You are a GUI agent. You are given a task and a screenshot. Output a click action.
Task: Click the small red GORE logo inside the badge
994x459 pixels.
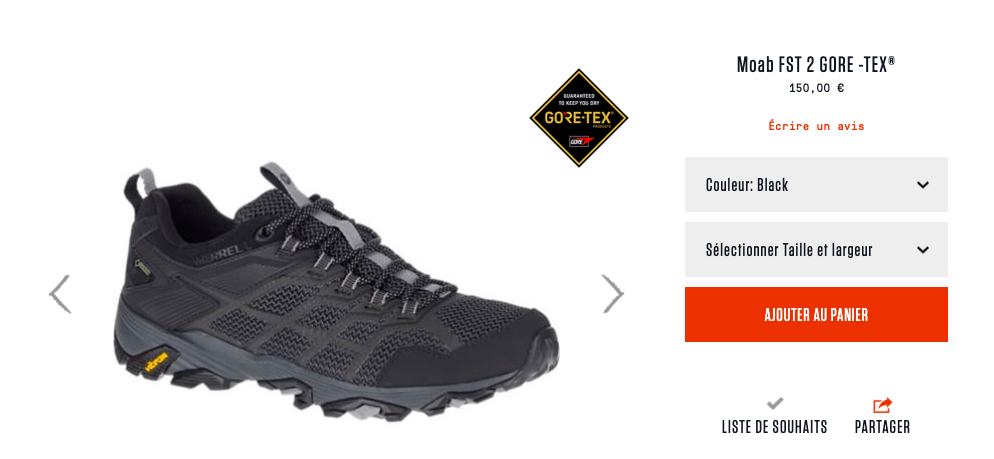pyautogui.click(x=578, y=141)
